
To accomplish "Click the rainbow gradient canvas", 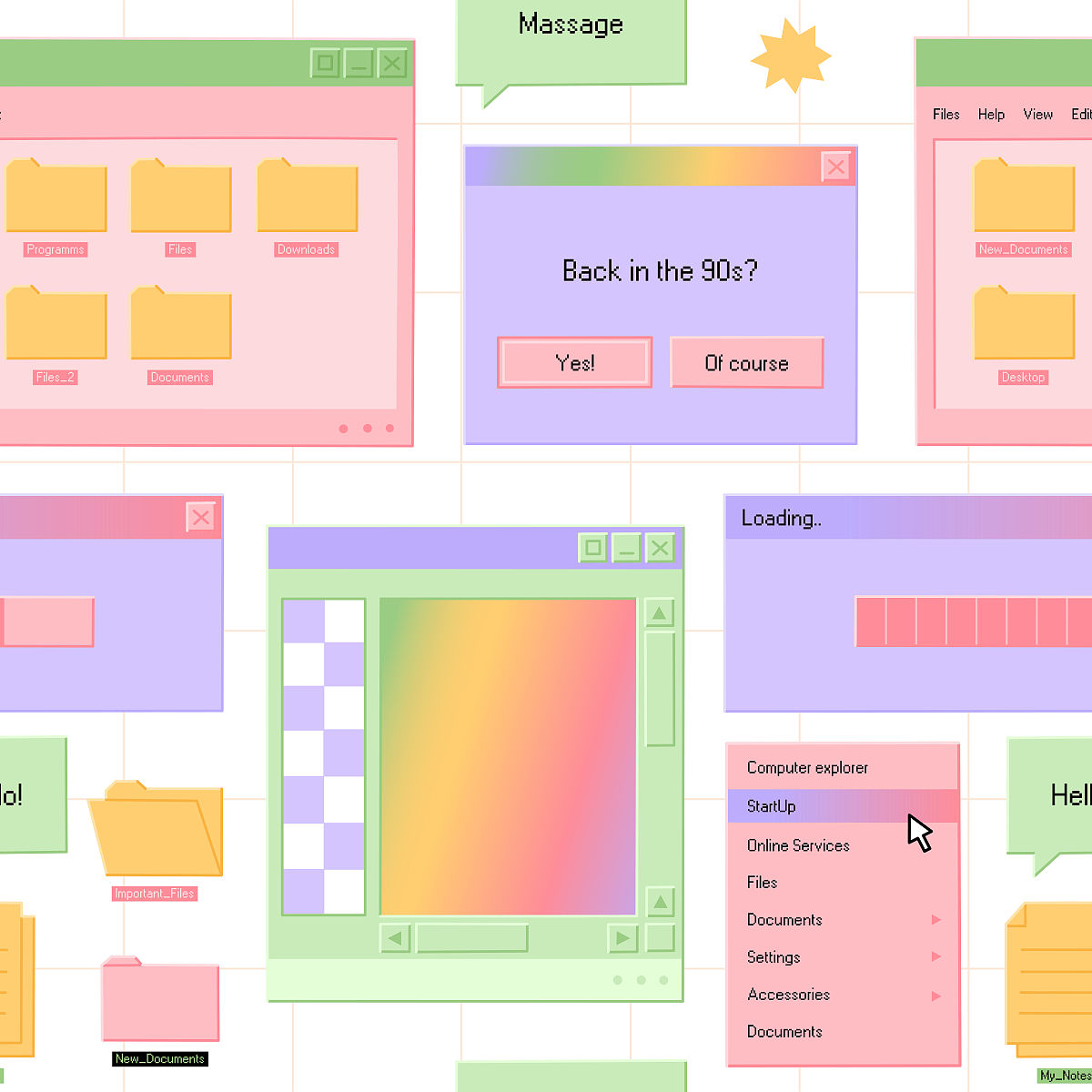I will point(508,756).
